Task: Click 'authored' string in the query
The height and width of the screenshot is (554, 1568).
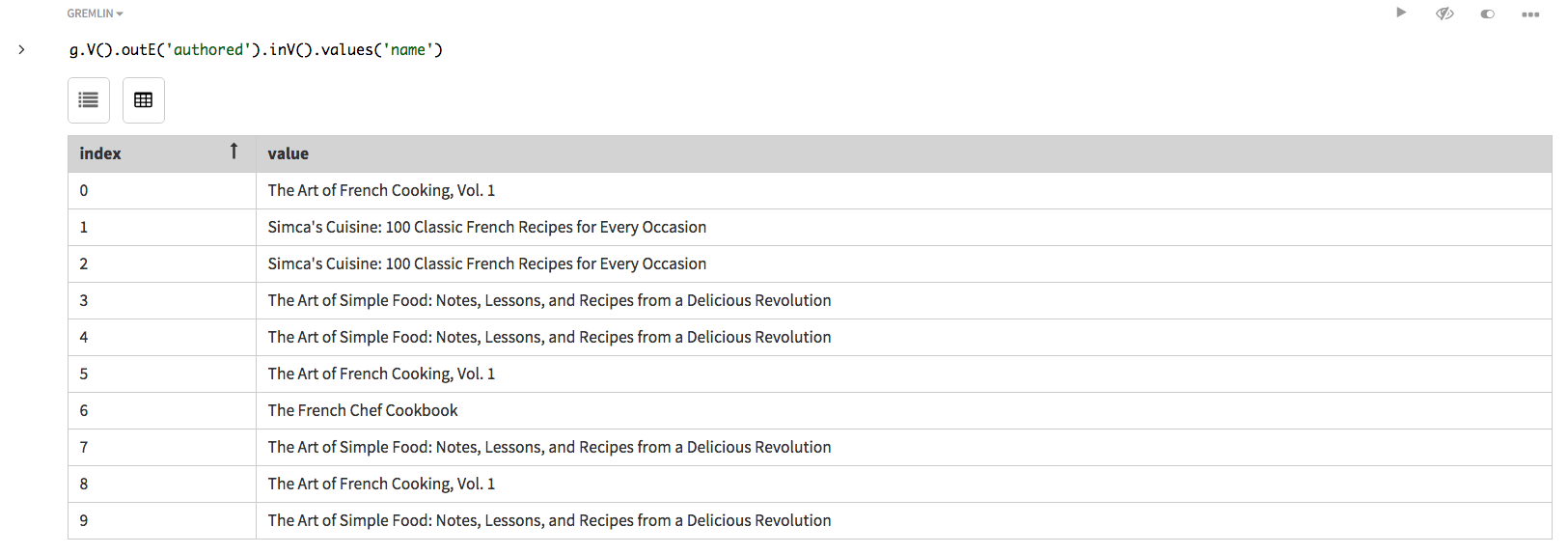Action: click(208, 49)
